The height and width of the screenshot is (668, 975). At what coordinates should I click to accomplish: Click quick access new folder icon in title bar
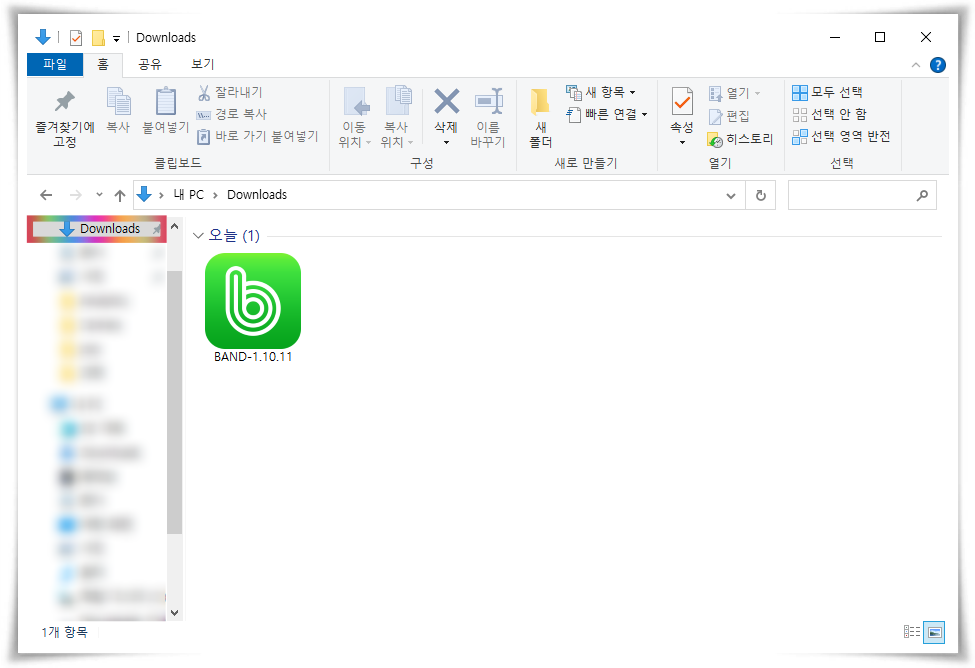tap(98, 38)
